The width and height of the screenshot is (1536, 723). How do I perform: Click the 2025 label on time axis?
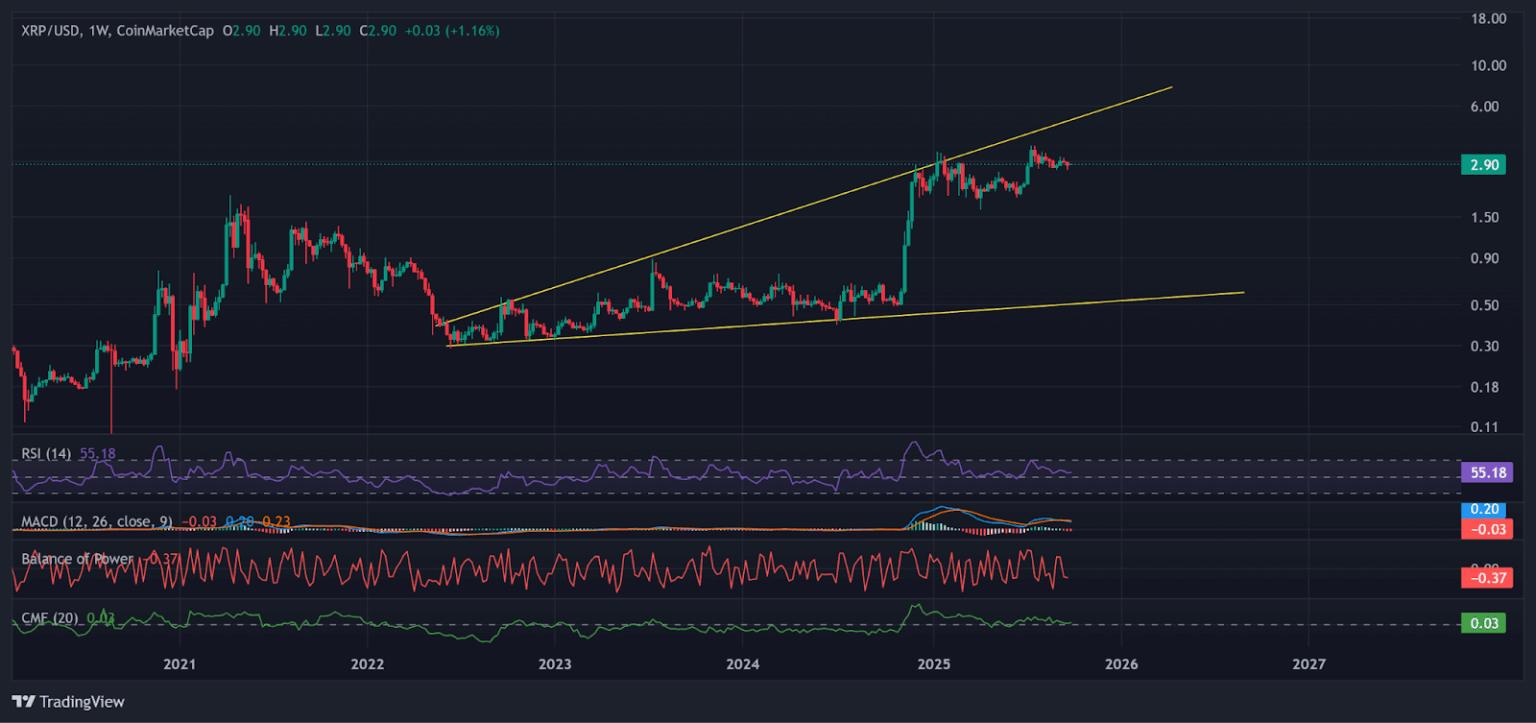tap(932, 664)
